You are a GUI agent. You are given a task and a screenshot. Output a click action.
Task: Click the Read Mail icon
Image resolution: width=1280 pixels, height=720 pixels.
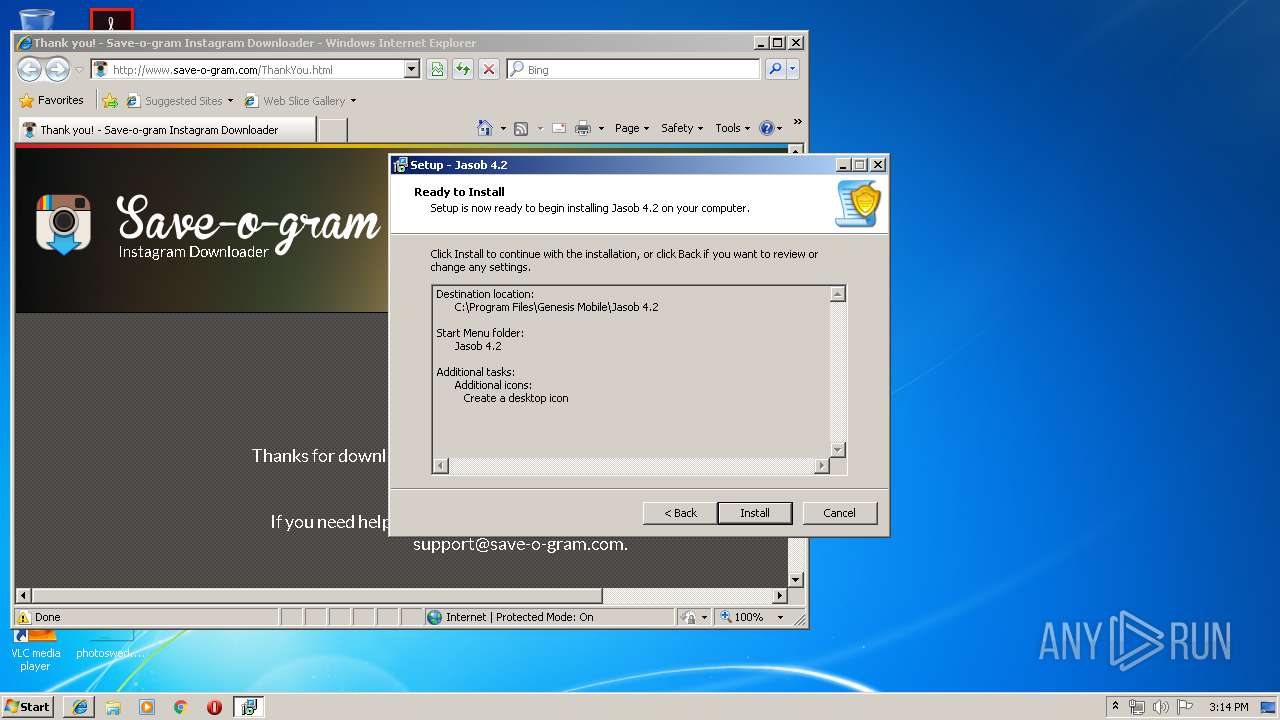point(559,128)
